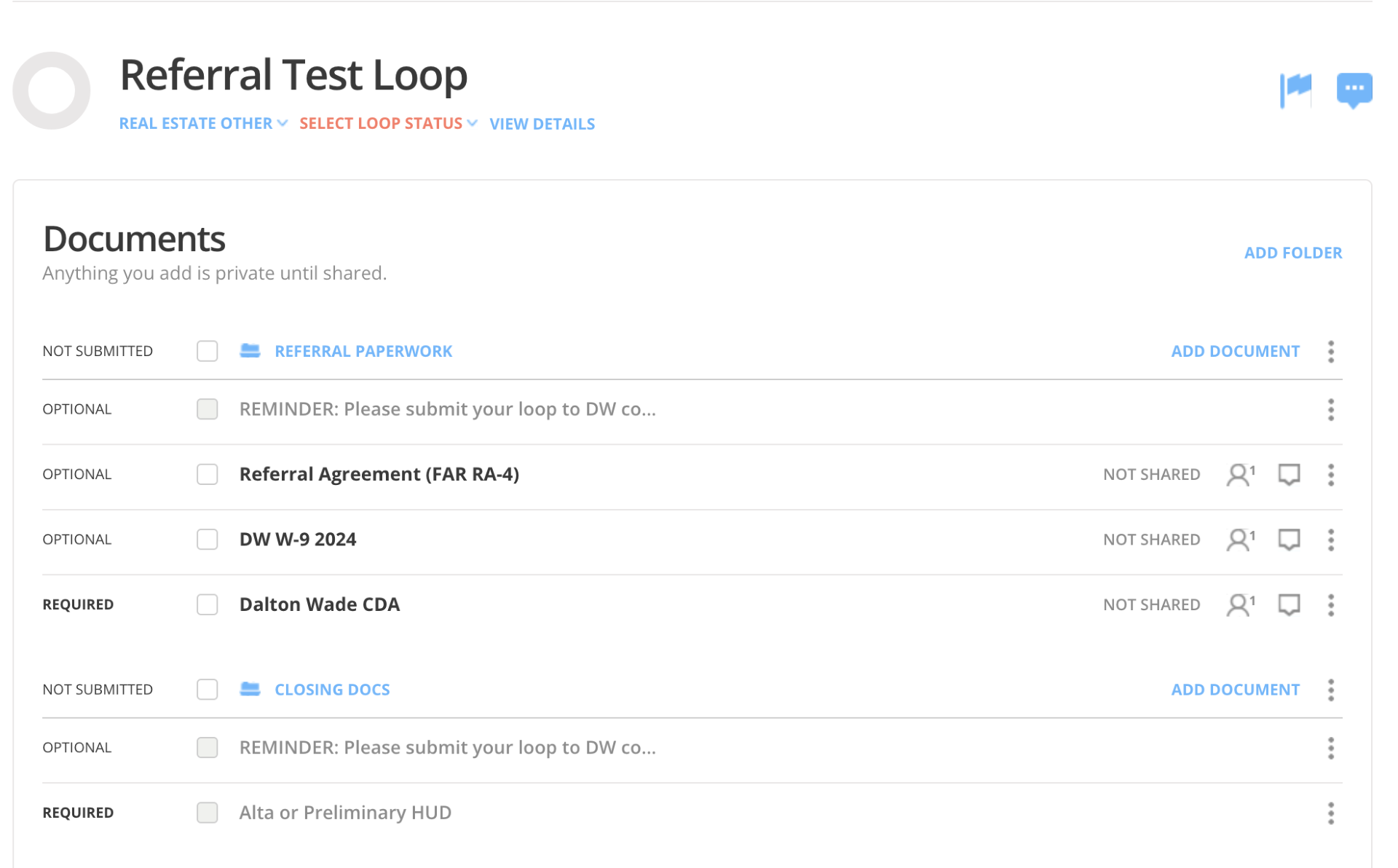The image size is (1398, 868).
Task: Open the Select Loop Status dropdown
Action: click(388, 124)
